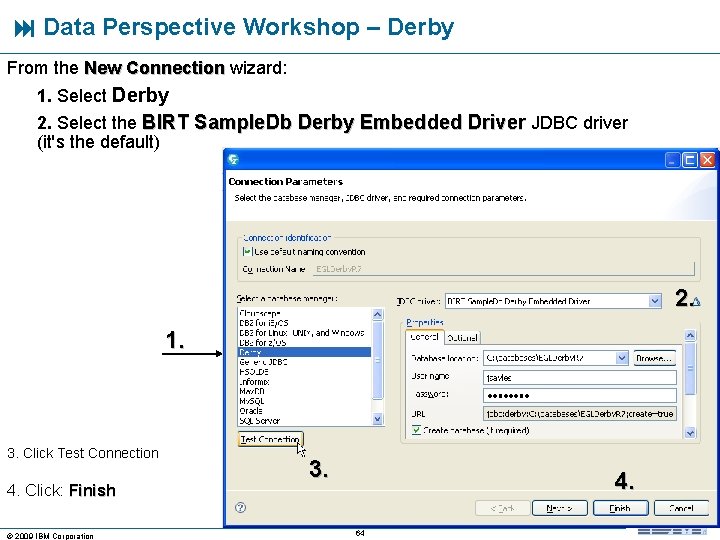Viewport: 720px width, 540px height.
Task: Click the URL text field
Action: pyautogui.click(x=579, y=414)
